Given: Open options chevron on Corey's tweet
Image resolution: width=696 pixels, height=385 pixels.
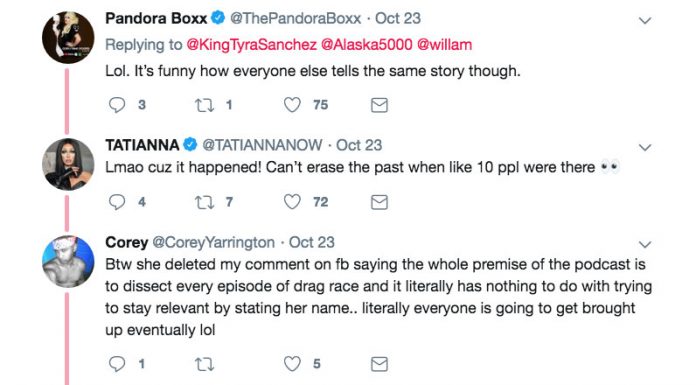Looking at the screenshot, I should [x=645, y=245].
